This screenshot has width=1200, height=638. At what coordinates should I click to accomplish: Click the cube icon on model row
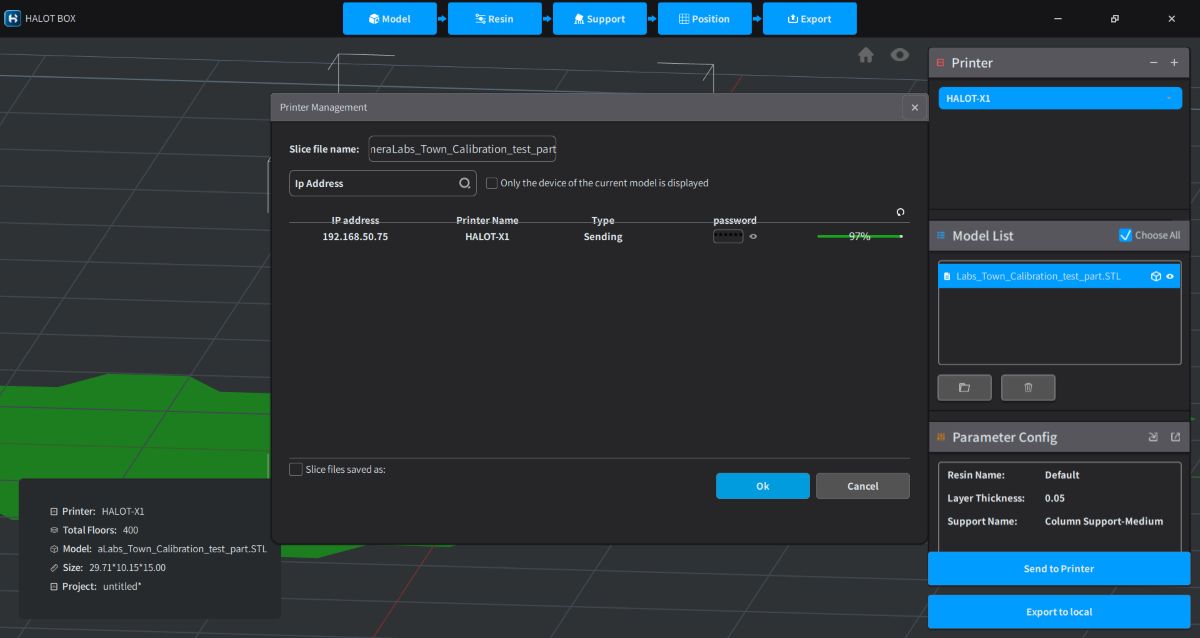(x=1155, y=276)
